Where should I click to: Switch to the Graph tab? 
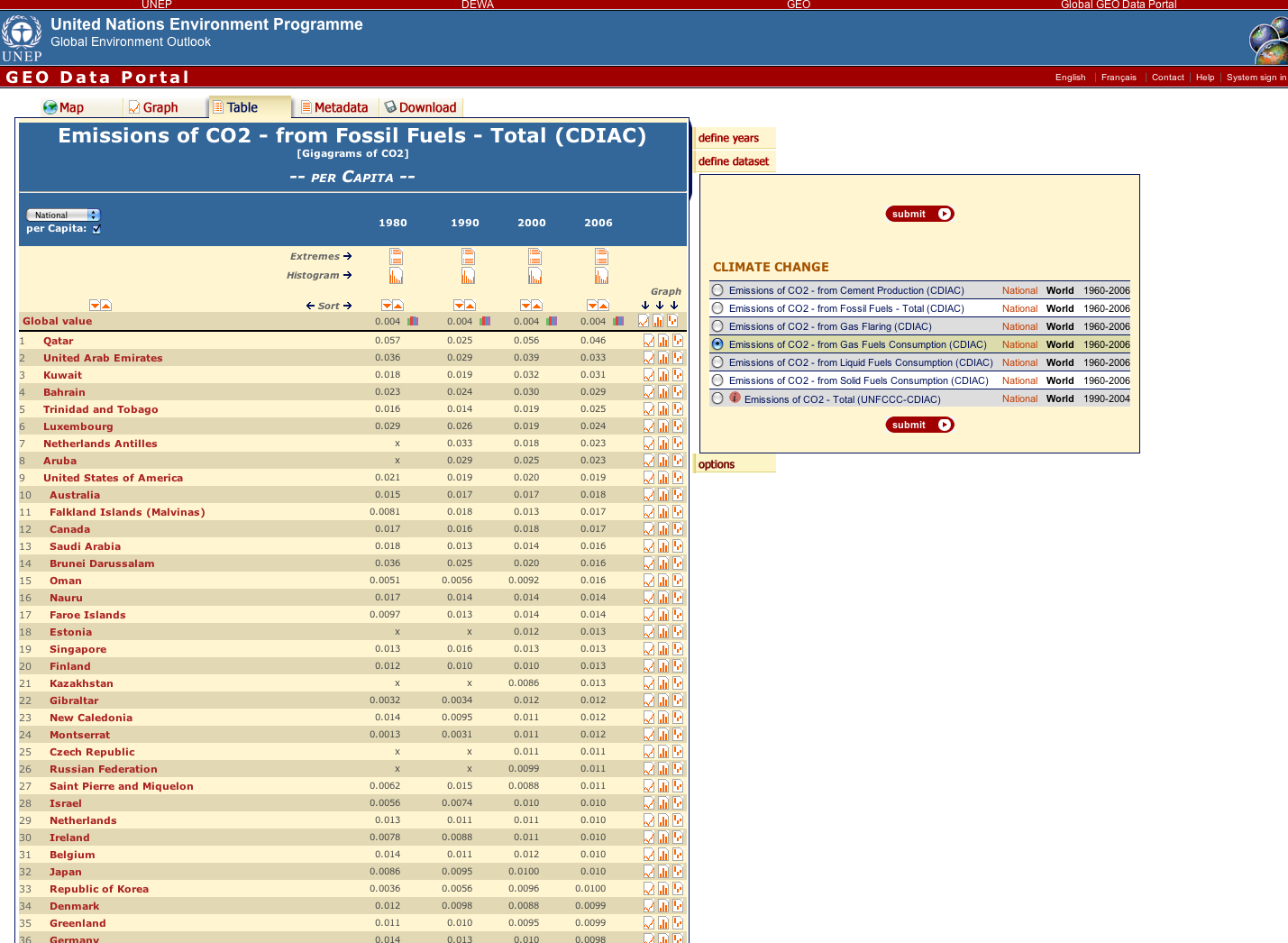pyautogui.click(x=153, y=107)
